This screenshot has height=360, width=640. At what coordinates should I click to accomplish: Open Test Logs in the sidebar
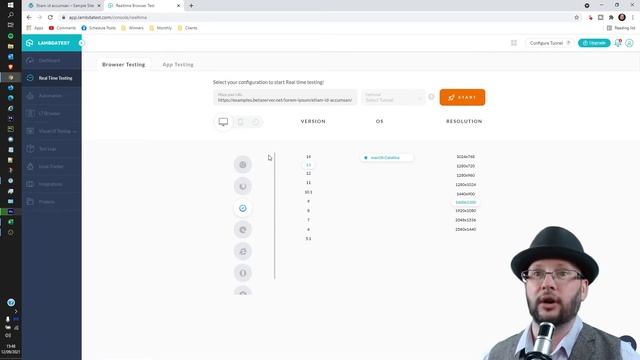pyautogui.click(x=51, y=149)
